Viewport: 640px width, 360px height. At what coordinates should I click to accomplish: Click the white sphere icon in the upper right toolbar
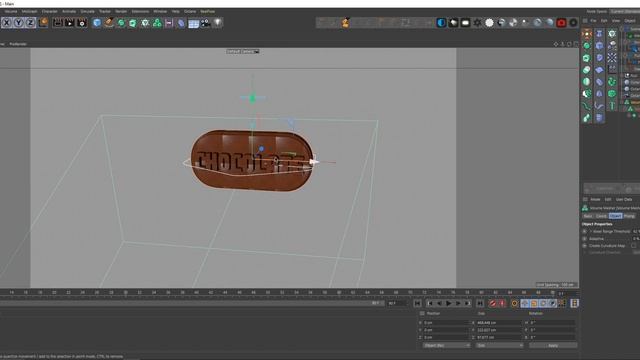click(489, 23)
